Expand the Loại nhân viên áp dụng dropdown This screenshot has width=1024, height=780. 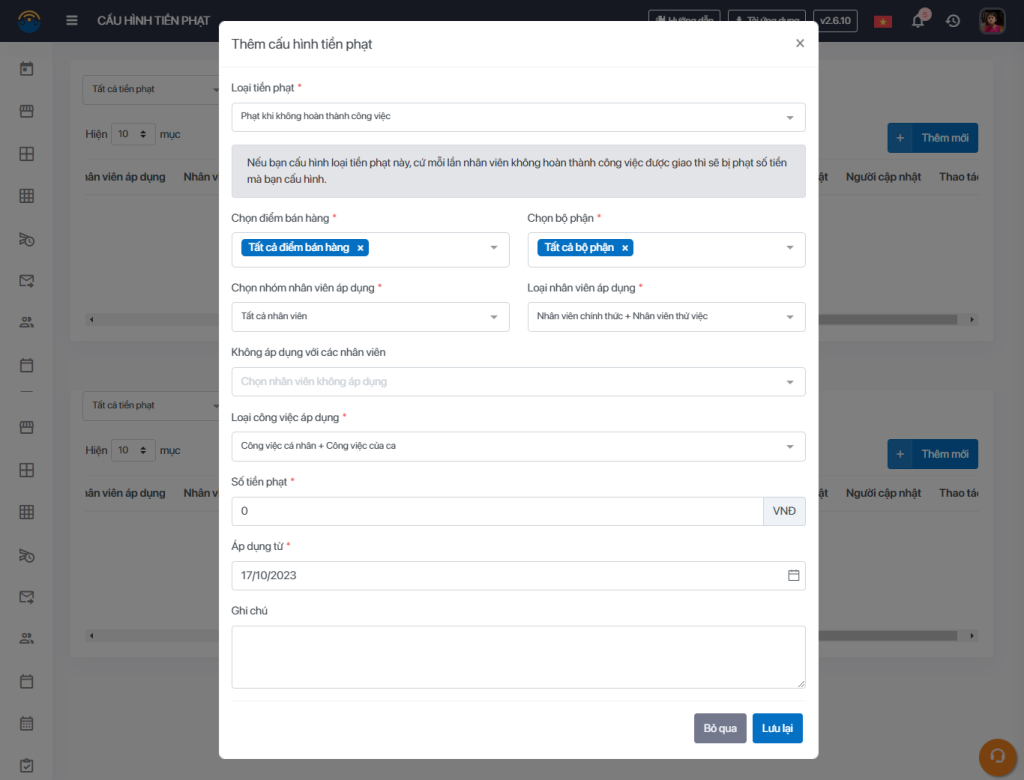(x=666, y=317)
